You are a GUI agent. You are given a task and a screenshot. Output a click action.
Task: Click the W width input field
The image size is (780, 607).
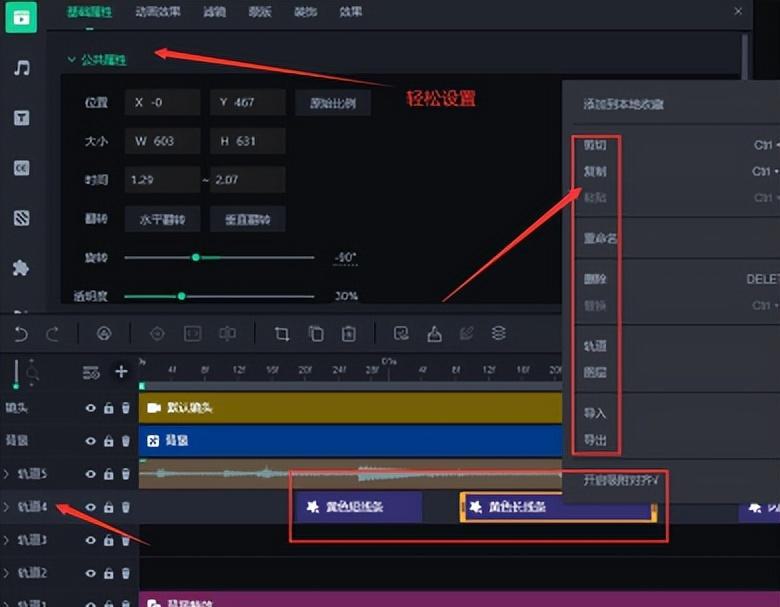[163, 141]
